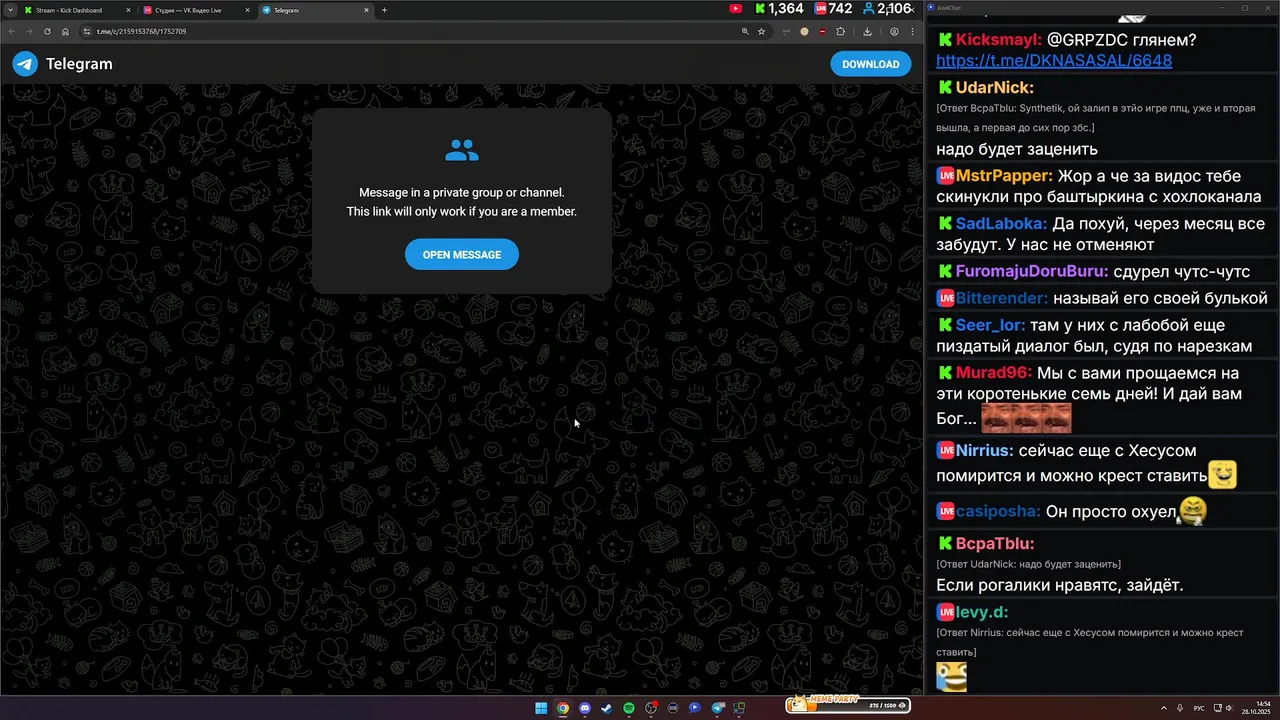Go forward in browser history

coord(29,31)
